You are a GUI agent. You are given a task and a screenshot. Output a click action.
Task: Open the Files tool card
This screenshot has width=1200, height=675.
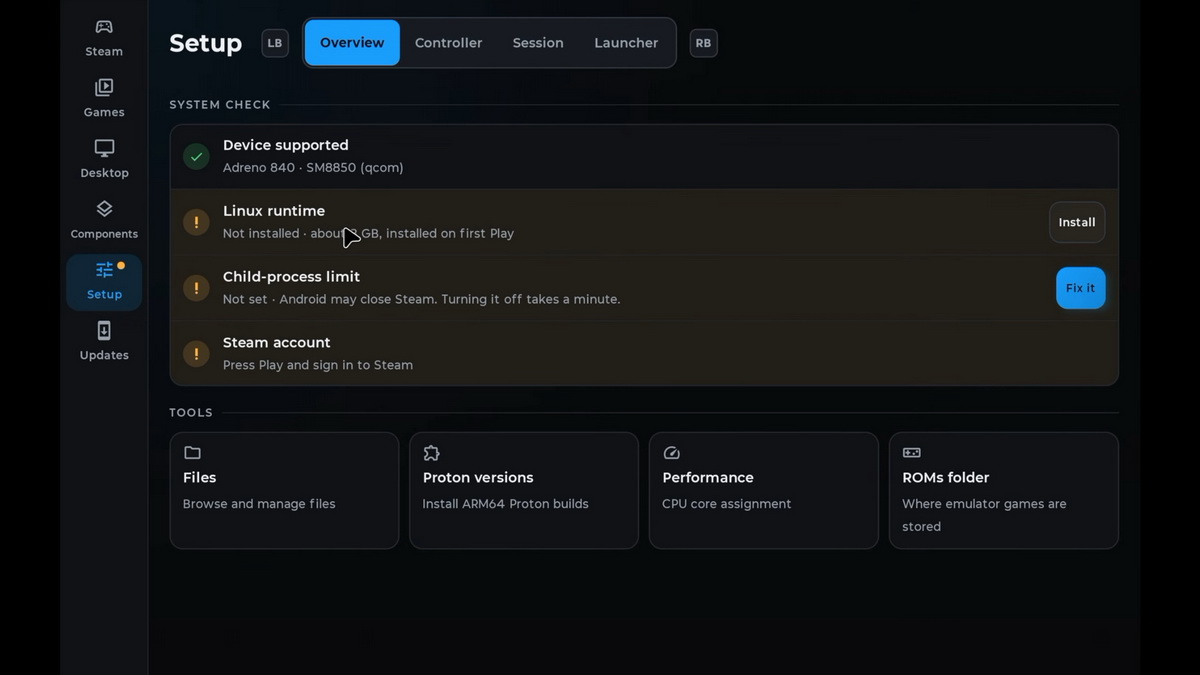(x=284, y=490)
